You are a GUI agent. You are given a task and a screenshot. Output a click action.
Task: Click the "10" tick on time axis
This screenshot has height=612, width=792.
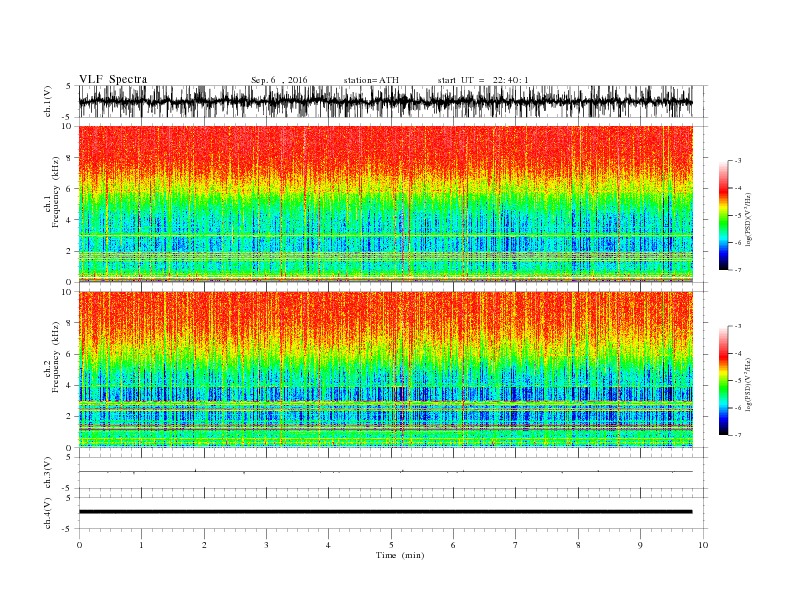pyautogui.click(x=703, y=545)
